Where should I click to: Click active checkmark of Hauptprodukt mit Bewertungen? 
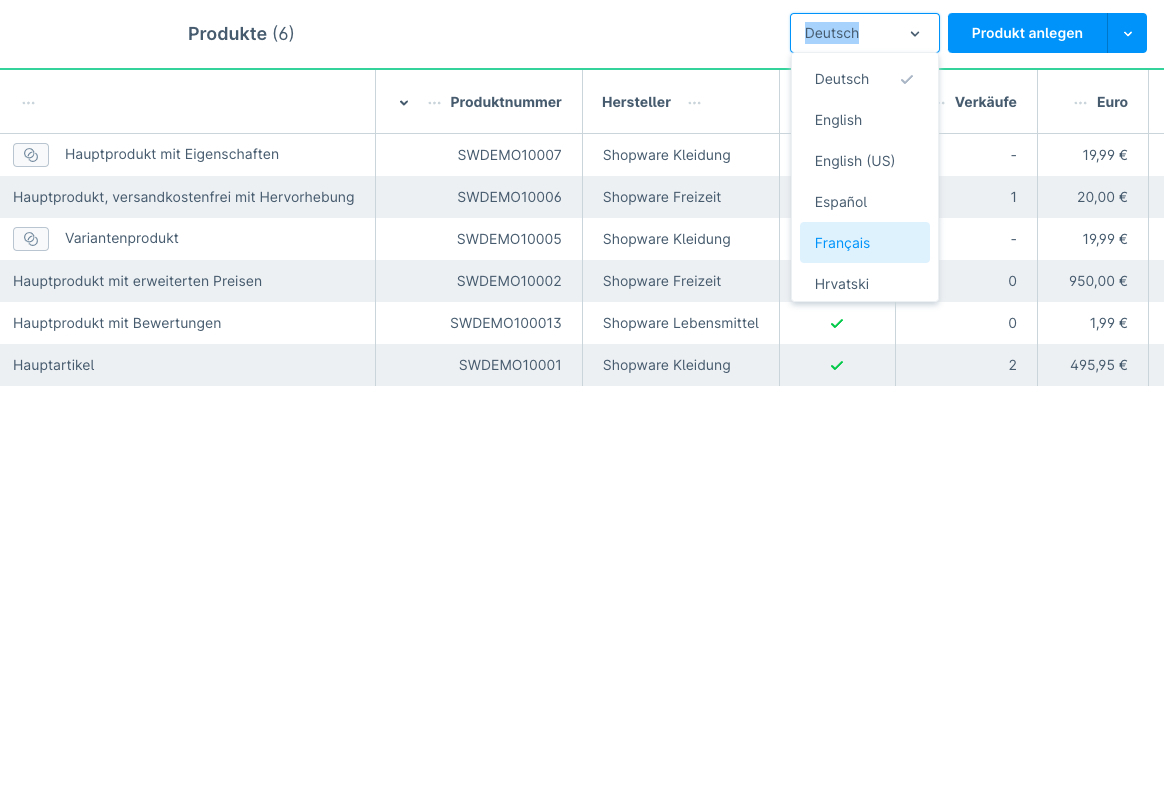pos(837,324)
